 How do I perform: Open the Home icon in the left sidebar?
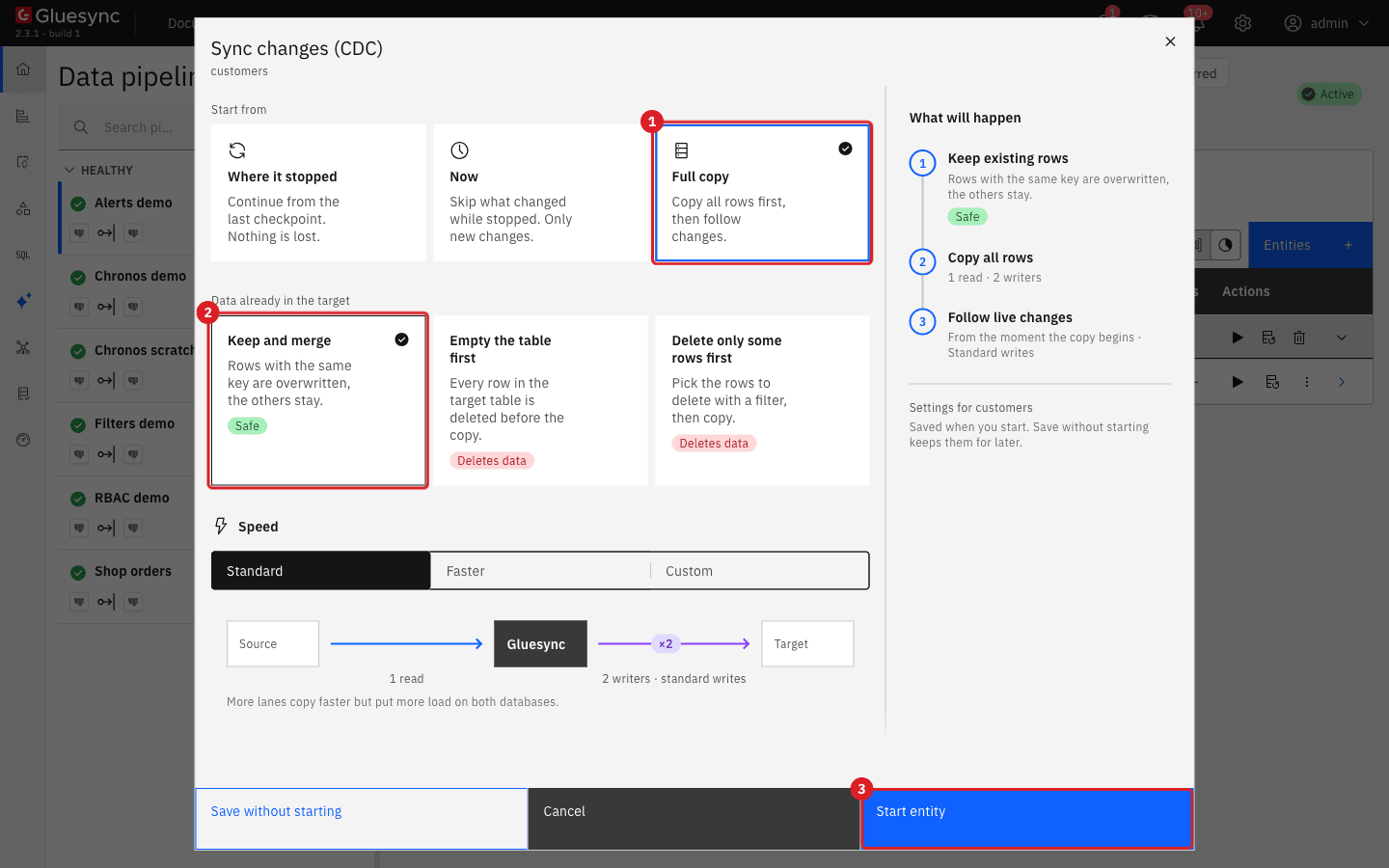coord(23,69)
